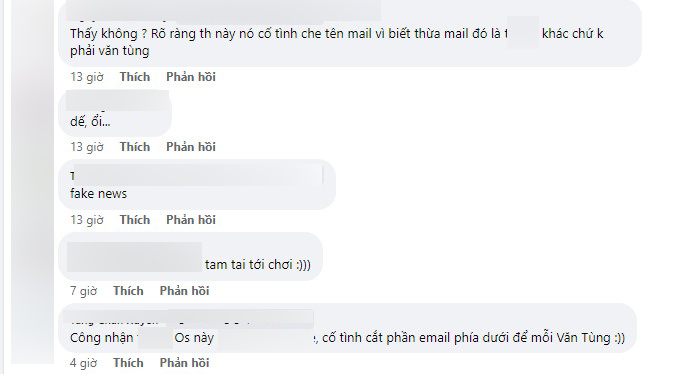This screenshot has height=374, width=681.
Task: Open the blurred author name above "dế, ổi..."
Action: [117, 101]
